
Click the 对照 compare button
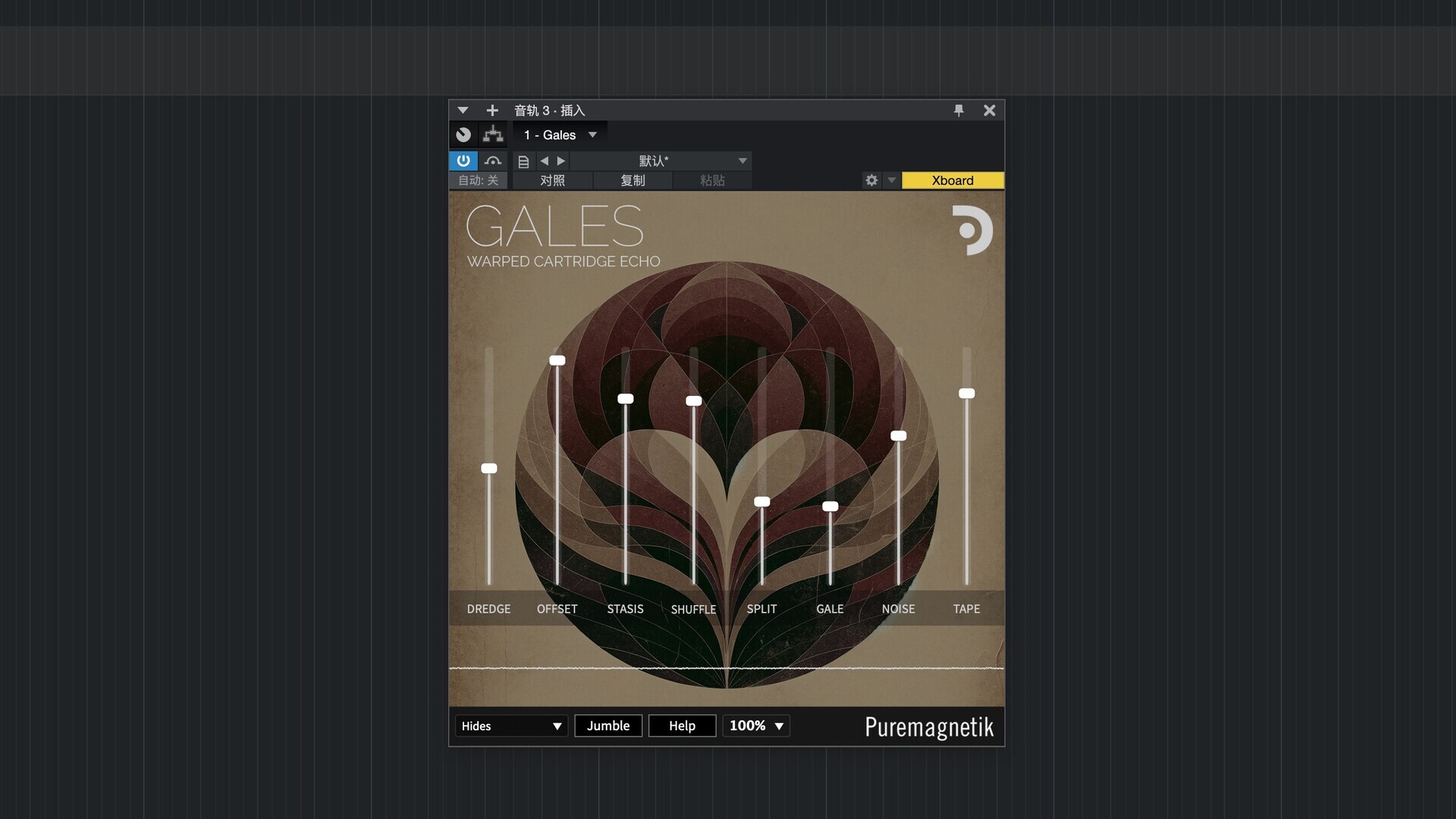553,180
